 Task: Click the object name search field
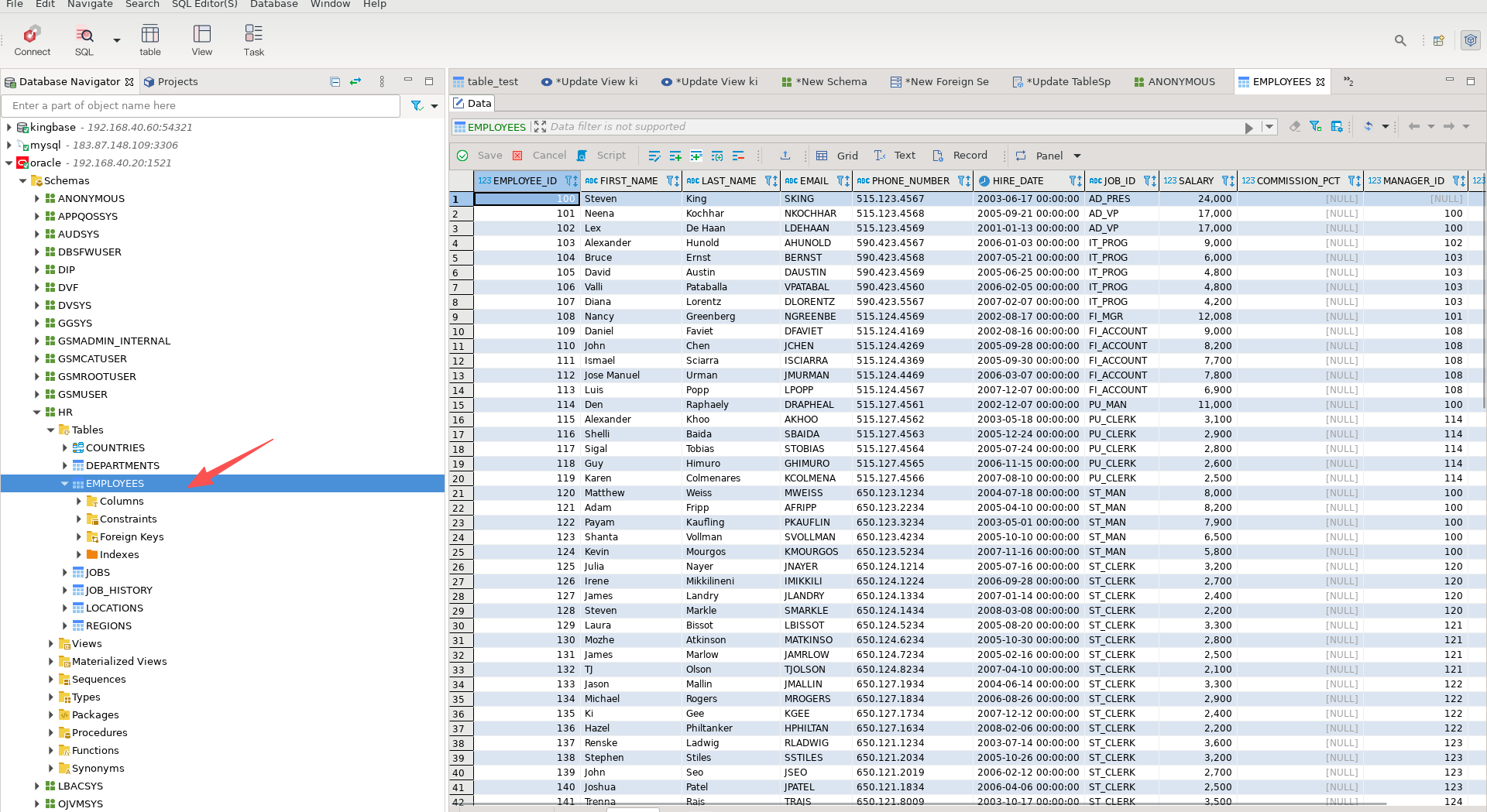coord(201,106)
